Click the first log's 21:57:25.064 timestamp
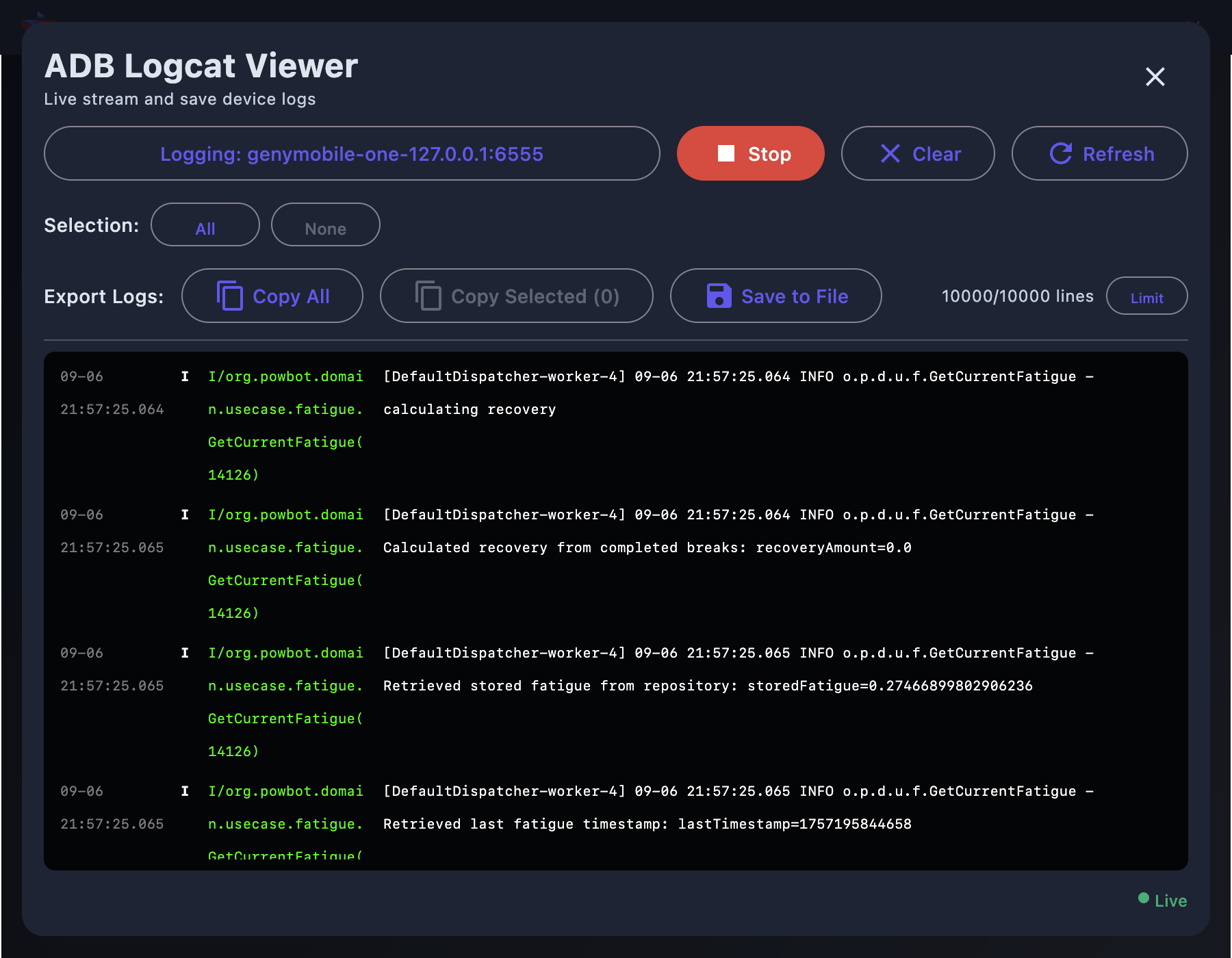This screenshot has height=958, width=1232. coord(112,409)
